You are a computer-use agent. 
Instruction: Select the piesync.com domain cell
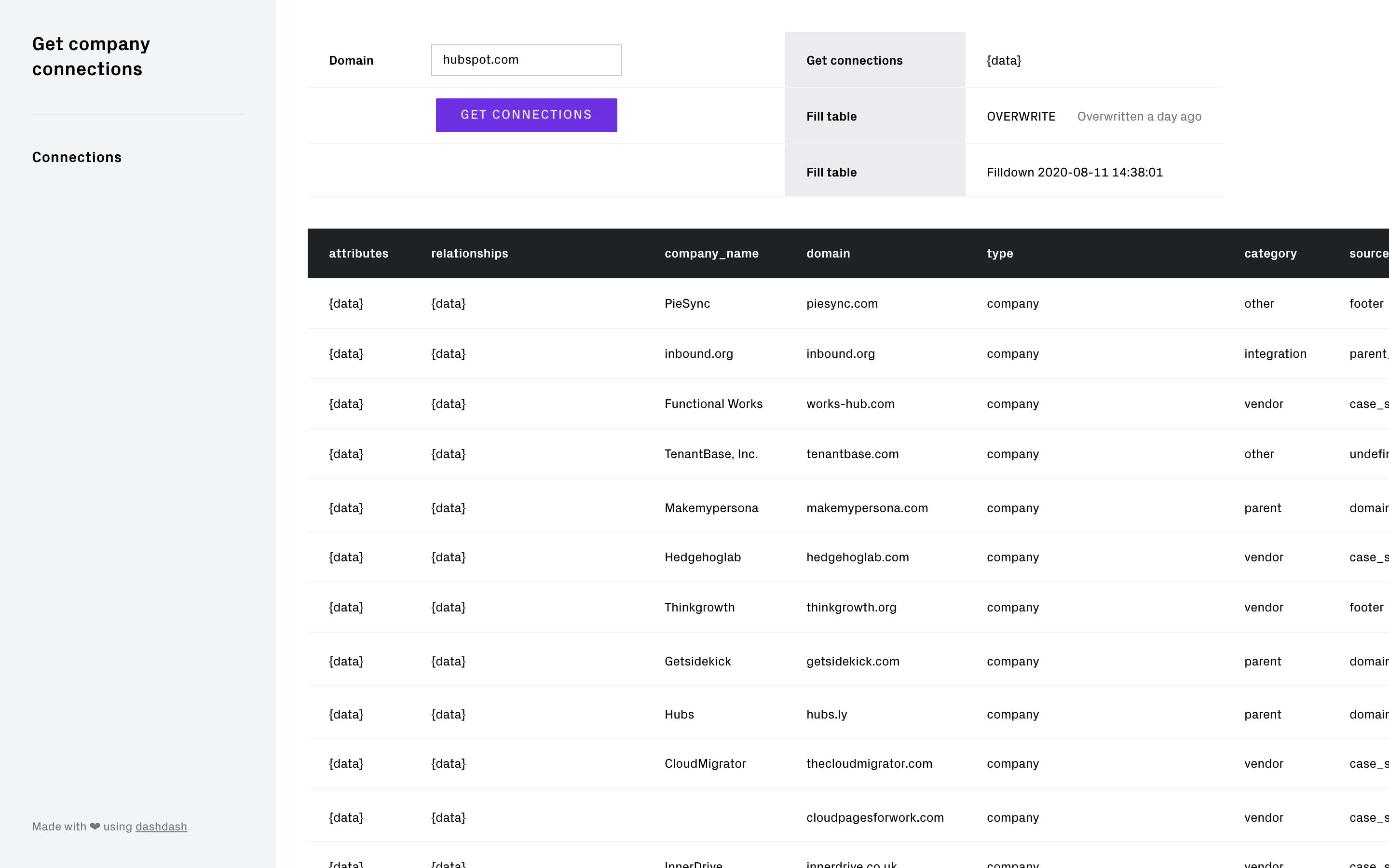pos(842,304)
